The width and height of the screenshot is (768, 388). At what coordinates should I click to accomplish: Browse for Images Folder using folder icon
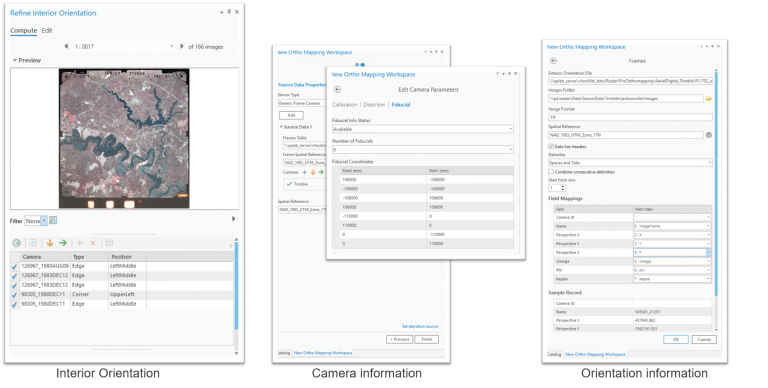708,98
